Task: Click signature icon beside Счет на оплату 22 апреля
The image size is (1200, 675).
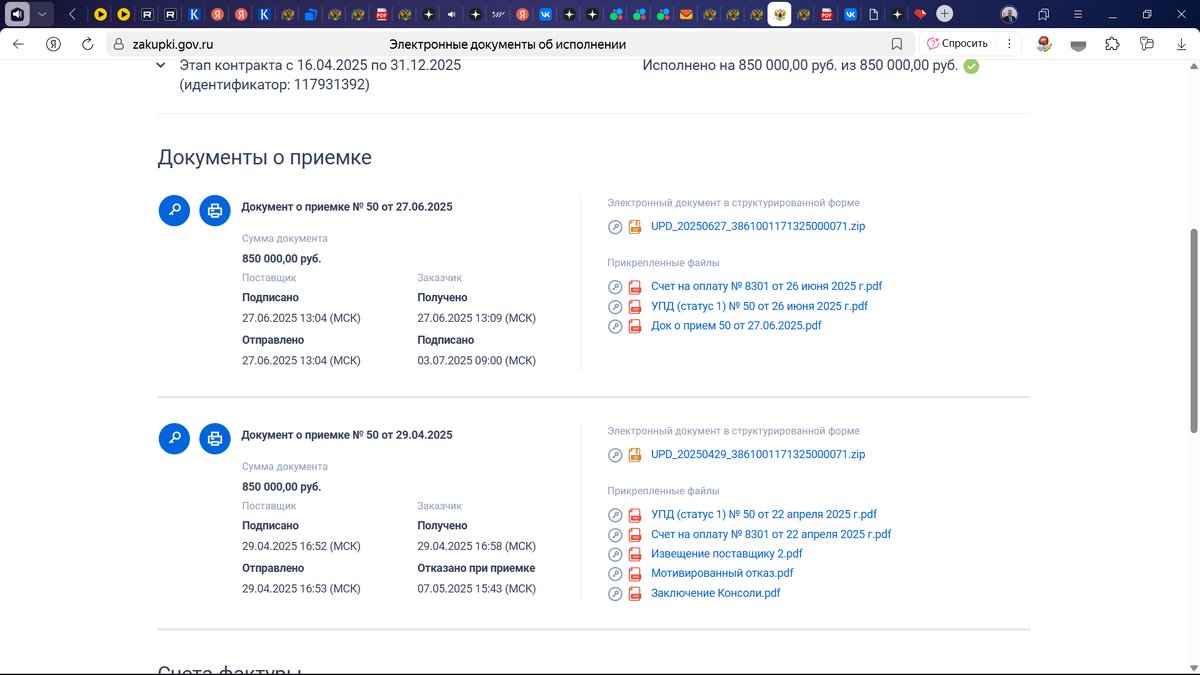Action: 615,535
